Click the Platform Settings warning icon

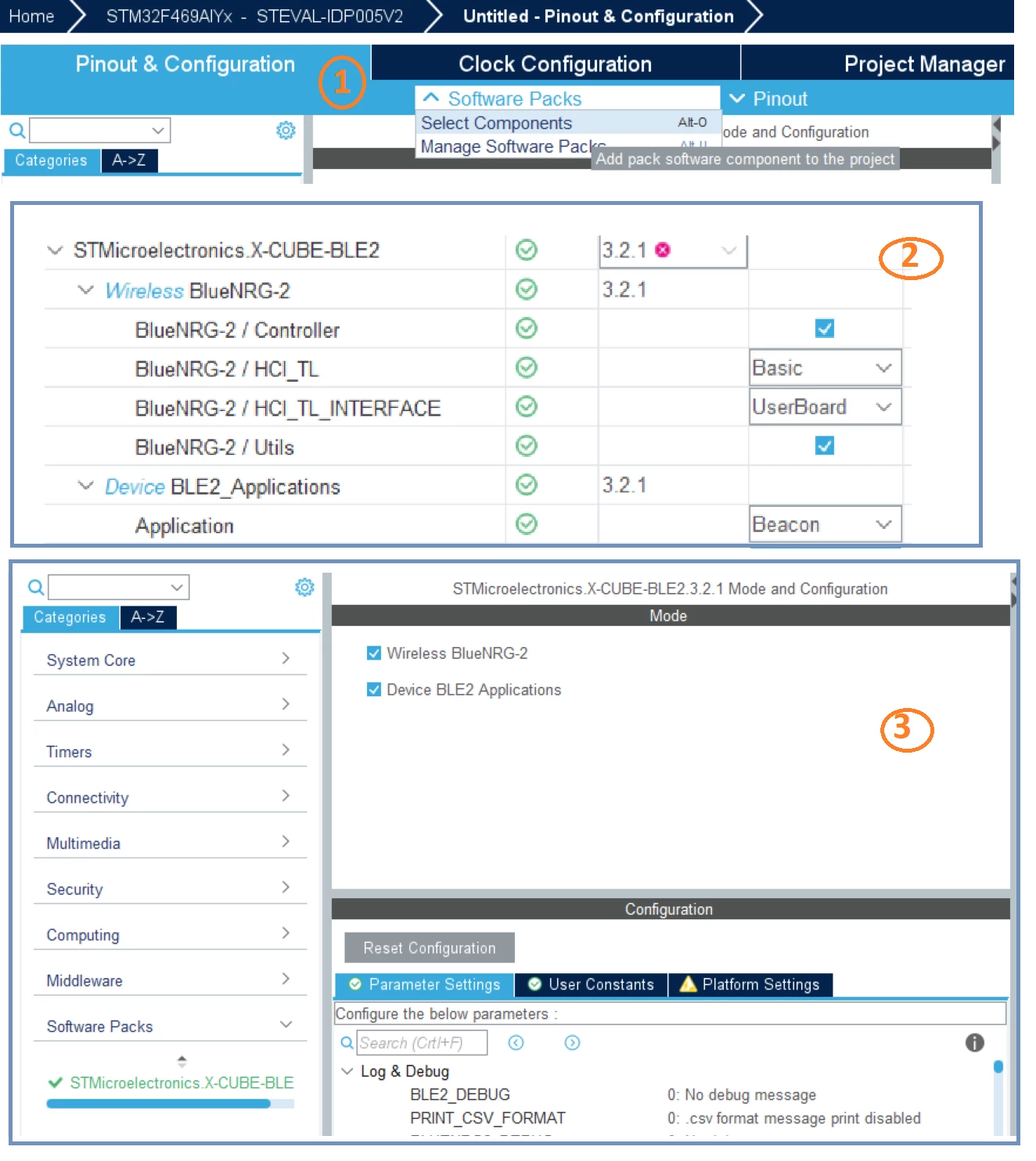coord(688,983)
